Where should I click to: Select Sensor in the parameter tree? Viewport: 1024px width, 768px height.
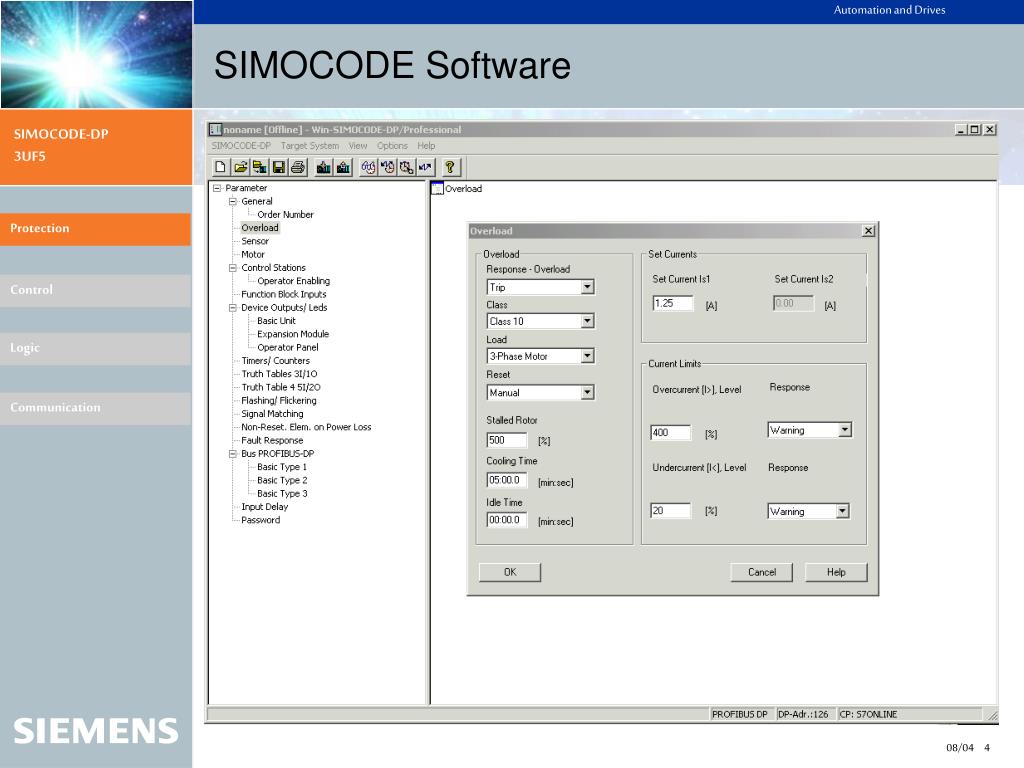coord(255,241)
